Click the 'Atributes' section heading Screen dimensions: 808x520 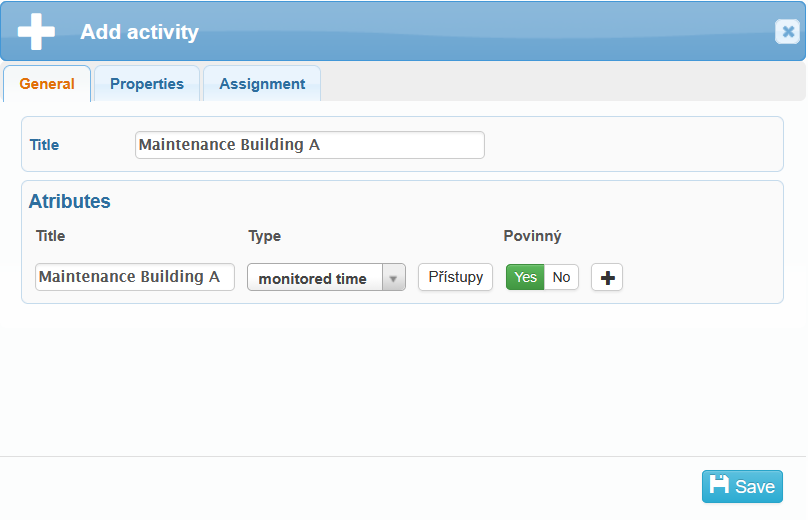tap(69, 201)
